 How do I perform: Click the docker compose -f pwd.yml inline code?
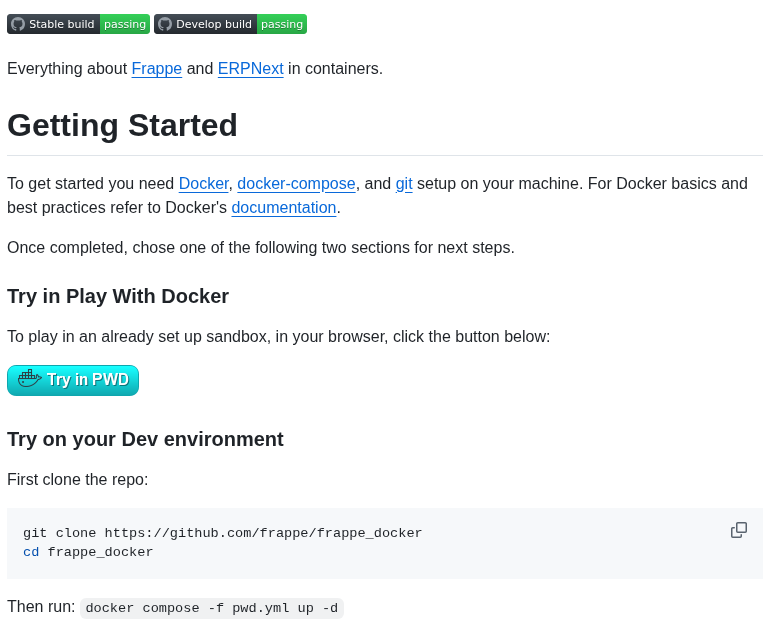point(212,608)
